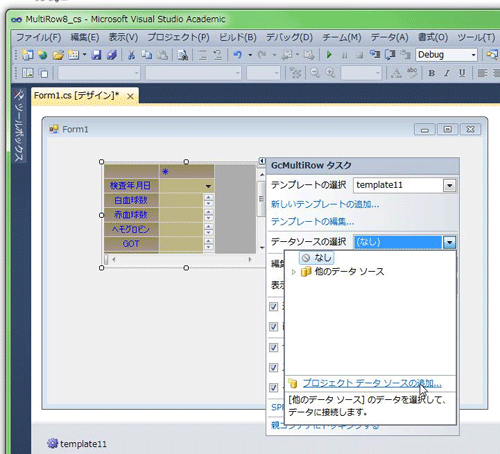Click the Break All pause icon
This screenshot has width=500, height=454.
(x=344, y=55)
